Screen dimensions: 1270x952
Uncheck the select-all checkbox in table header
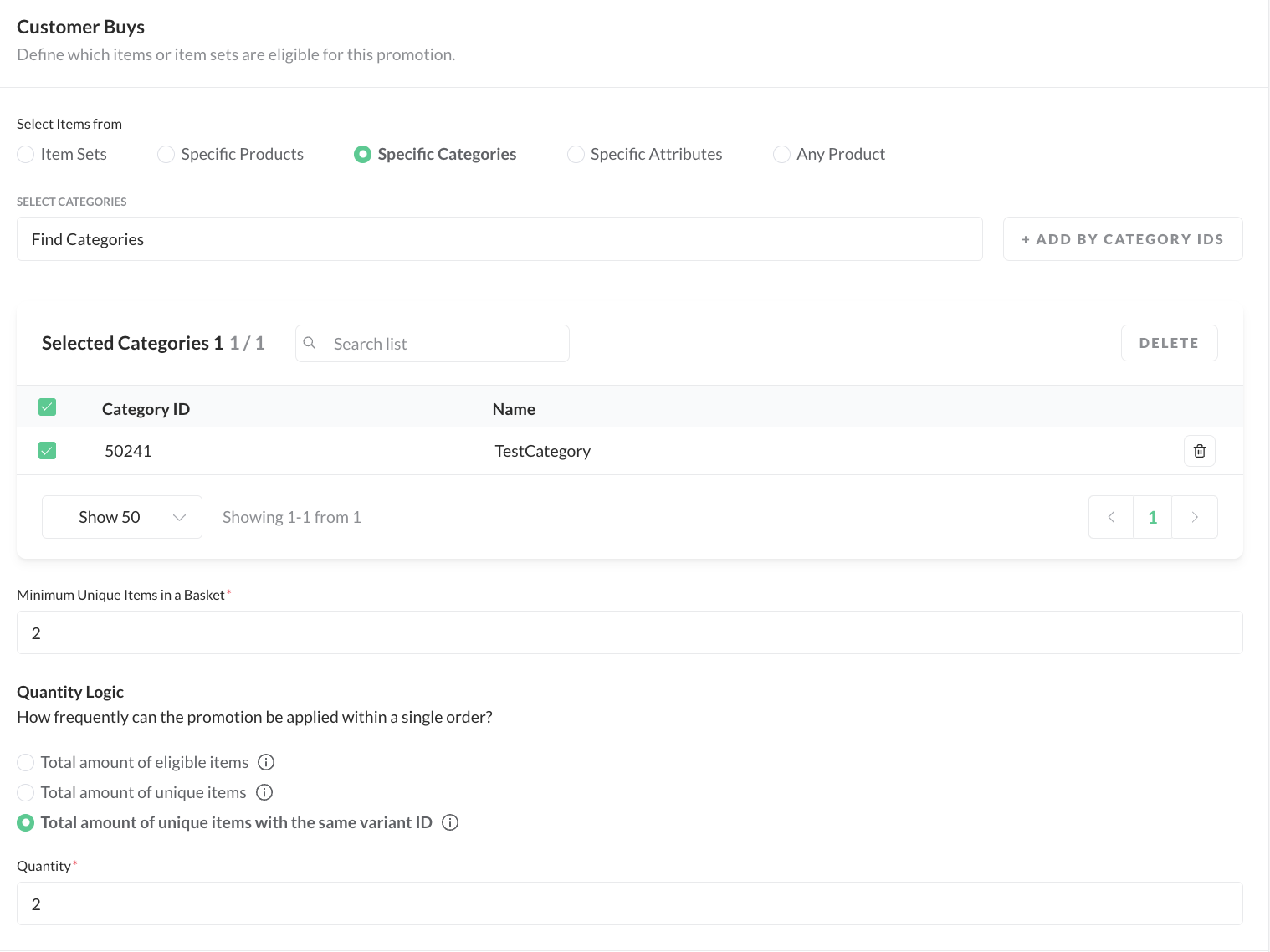click(48, 407)
